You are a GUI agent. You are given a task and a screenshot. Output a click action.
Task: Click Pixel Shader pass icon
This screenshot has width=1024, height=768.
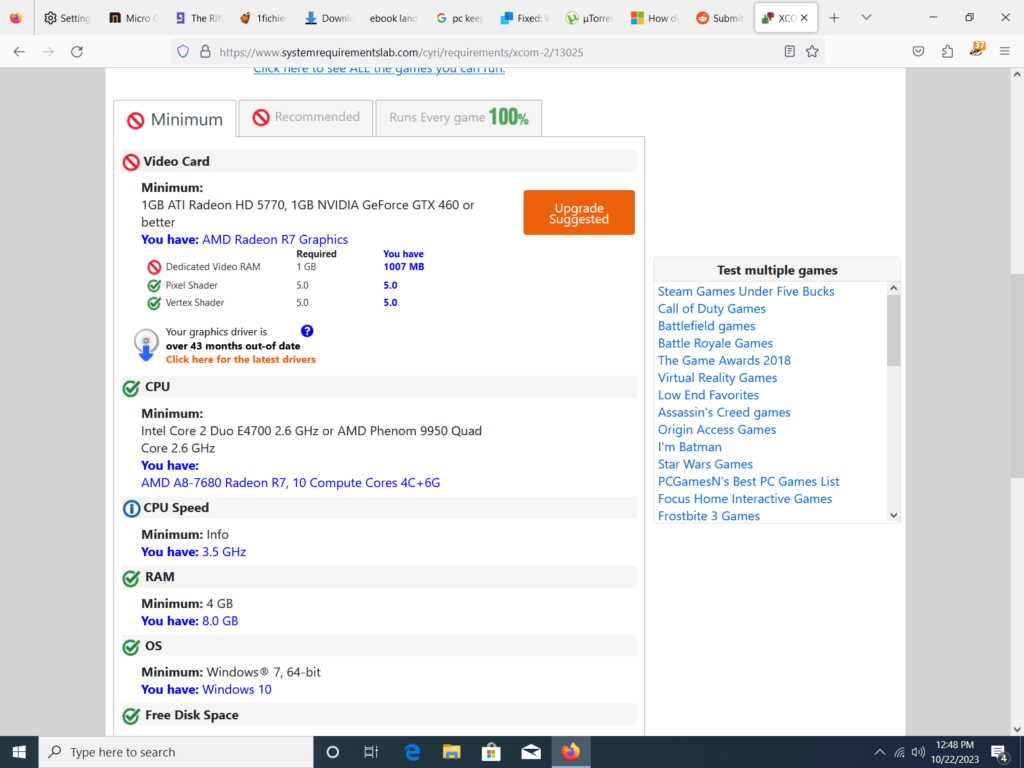point(154,285)
